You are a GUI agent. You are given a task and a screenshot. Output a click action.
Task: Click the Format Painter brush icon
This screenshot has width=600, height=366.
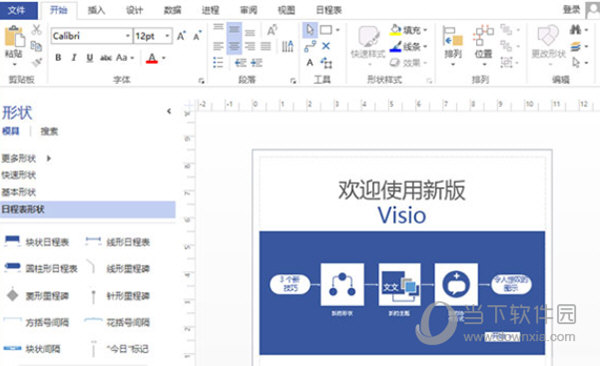(x=36, y=62)
